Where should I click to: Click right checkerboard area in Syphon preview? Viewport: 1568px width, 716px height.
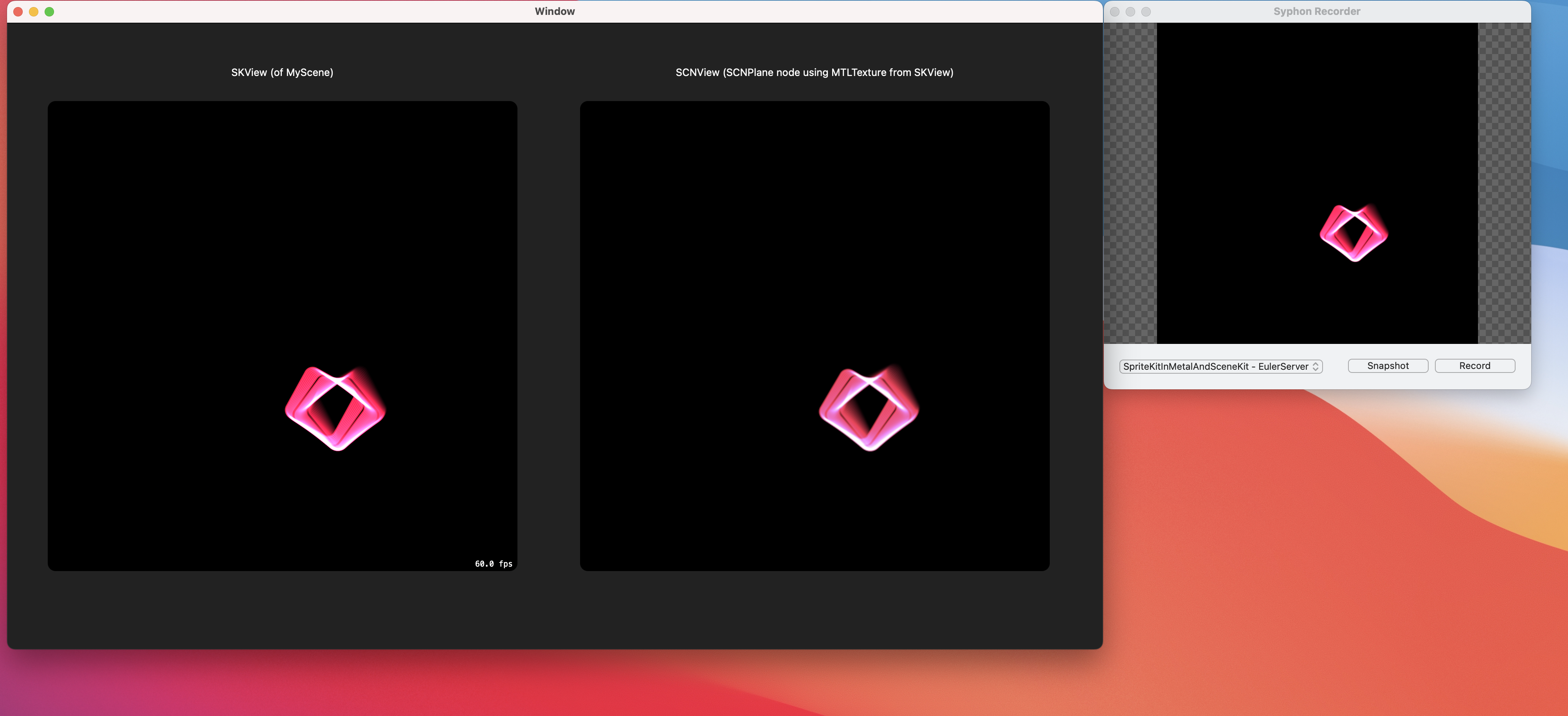(x=1504, y=183)
